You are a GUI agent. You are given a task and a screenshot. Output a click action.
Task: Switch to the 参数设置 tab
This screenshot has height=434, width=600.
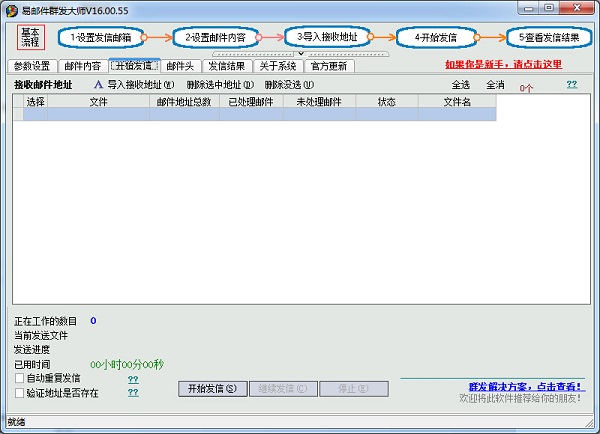(32, 66)
